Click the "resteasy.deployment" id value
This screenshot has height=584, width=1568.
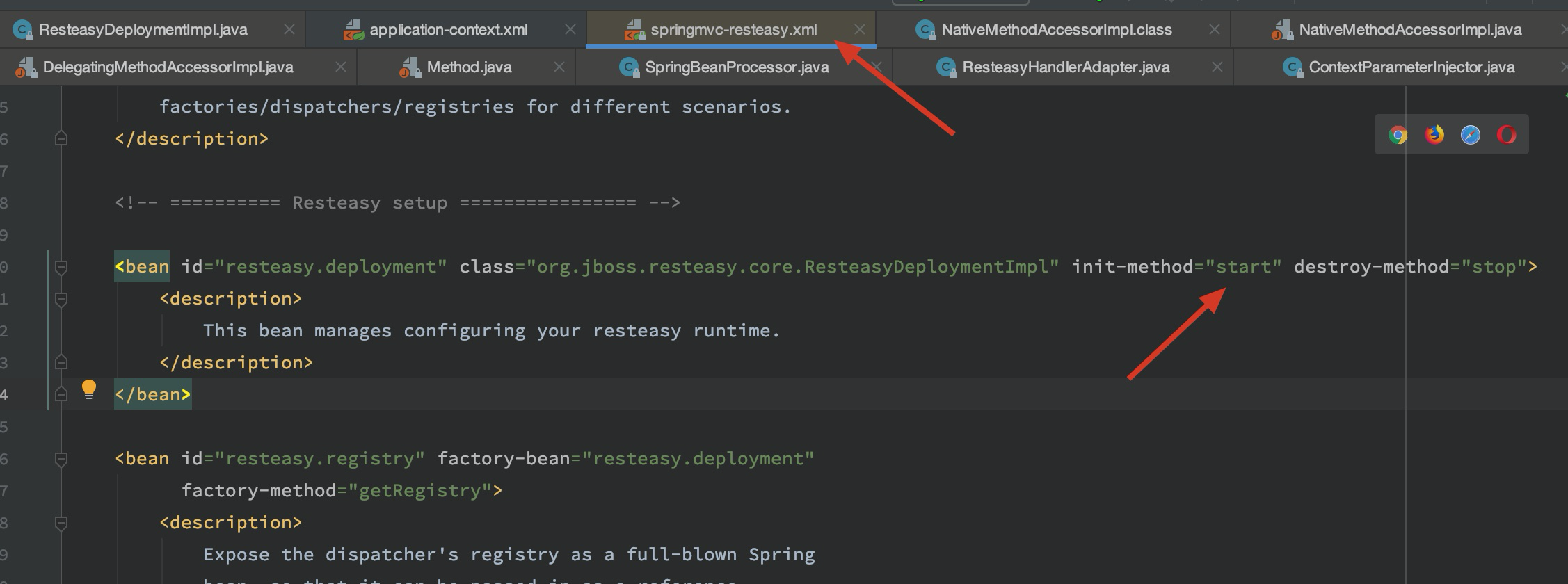point(331,267)
